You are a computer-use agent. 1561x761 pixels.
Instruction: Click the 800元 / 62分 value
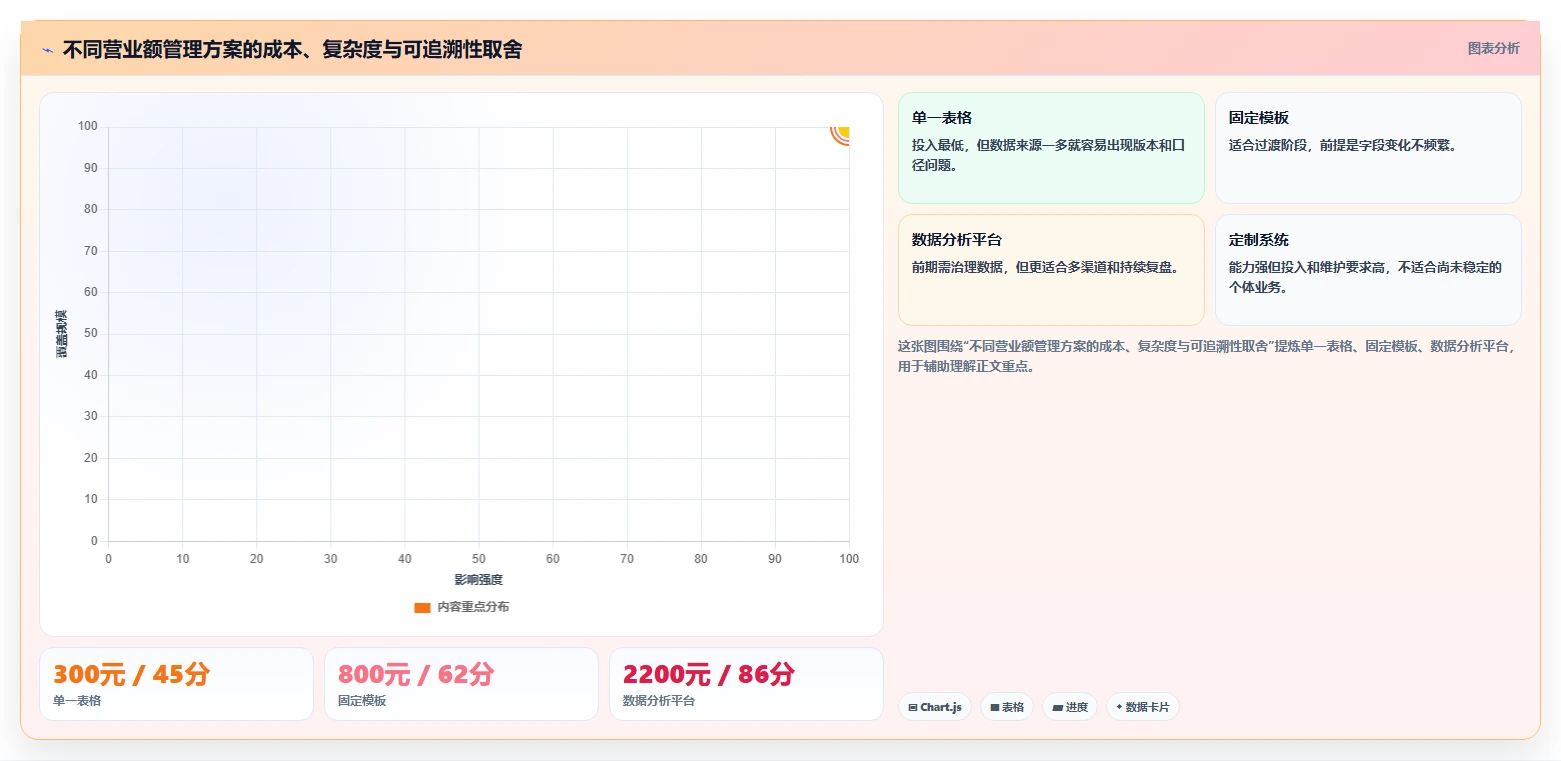tap(416, 674)
